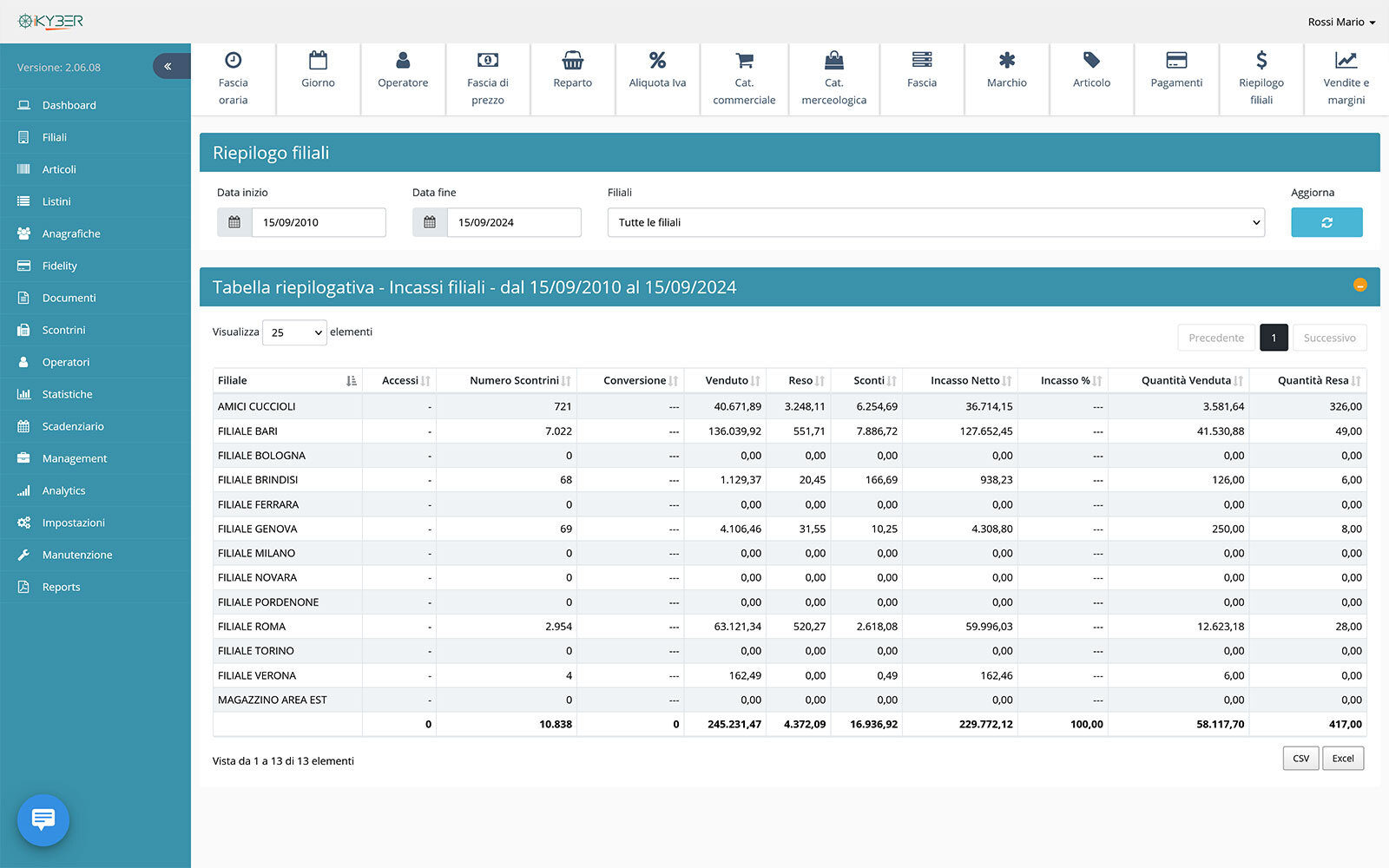This screenshot has width=1389, height=868.
Task: Open the Articolo tag report
Action: [1091, 79]
